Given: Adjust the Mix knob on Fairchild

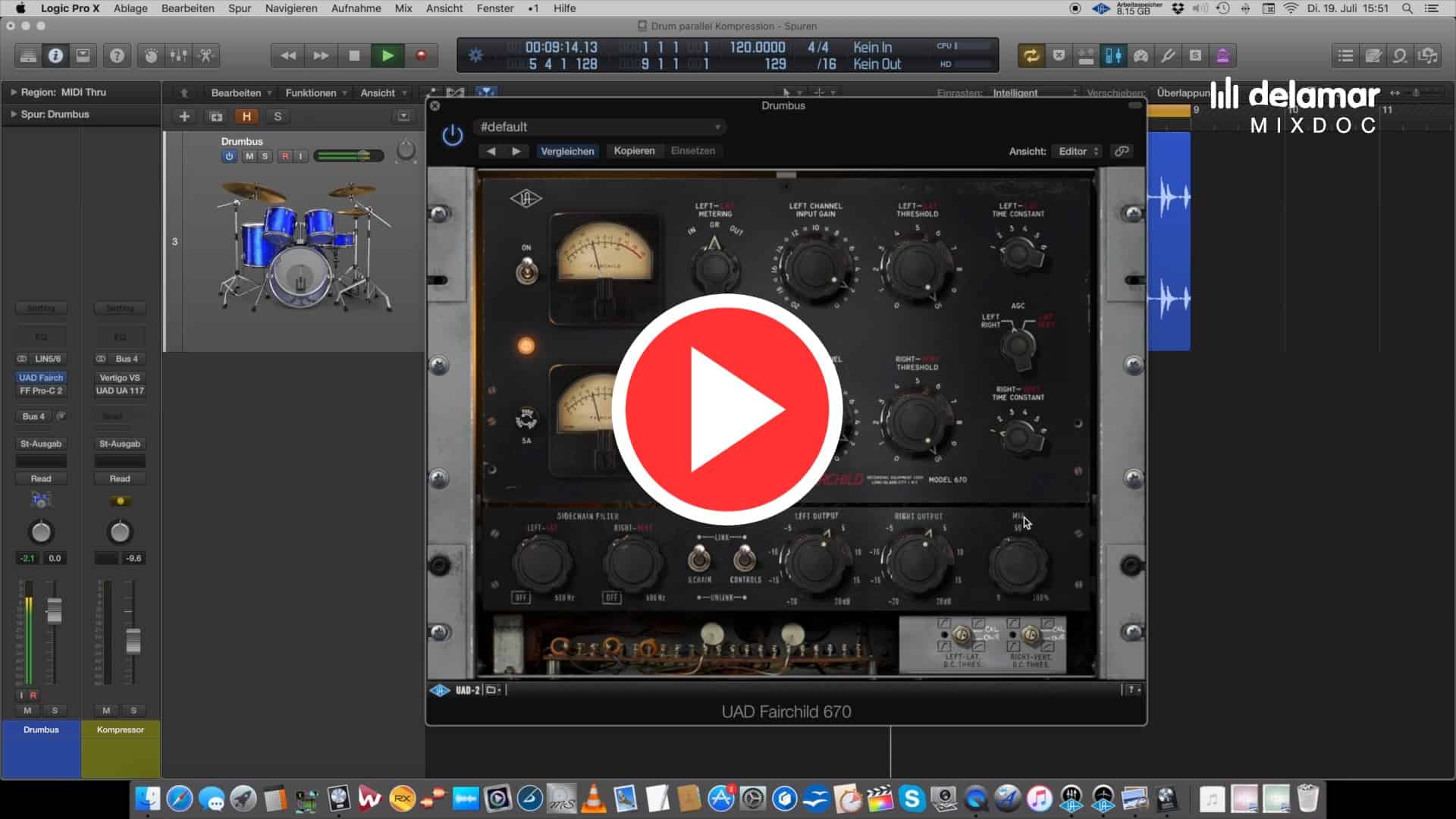Looking at the screenshot, I should [1018, 564].
